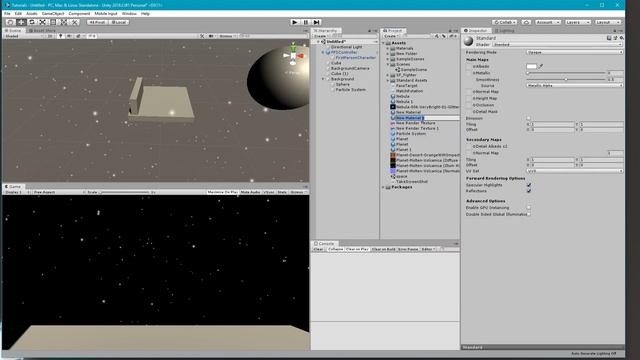Open Shaded draw mode dropdown
This screenshot has height=360, width=640.
coord(23,36)
